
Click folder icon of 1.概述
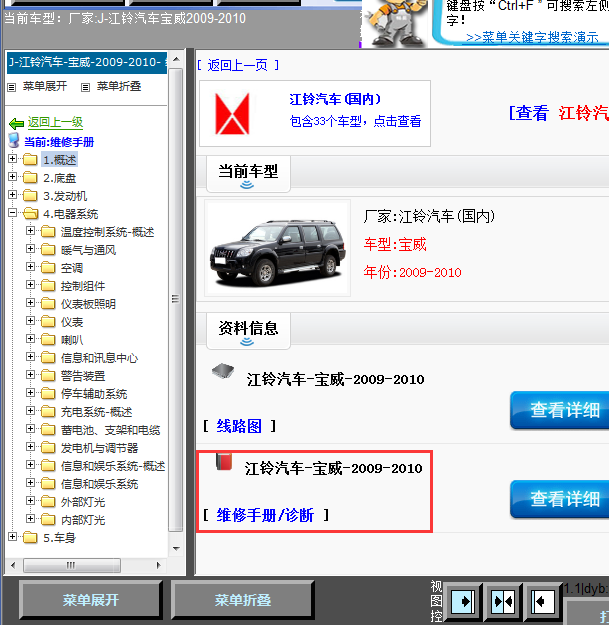click(x=30, y=159)
